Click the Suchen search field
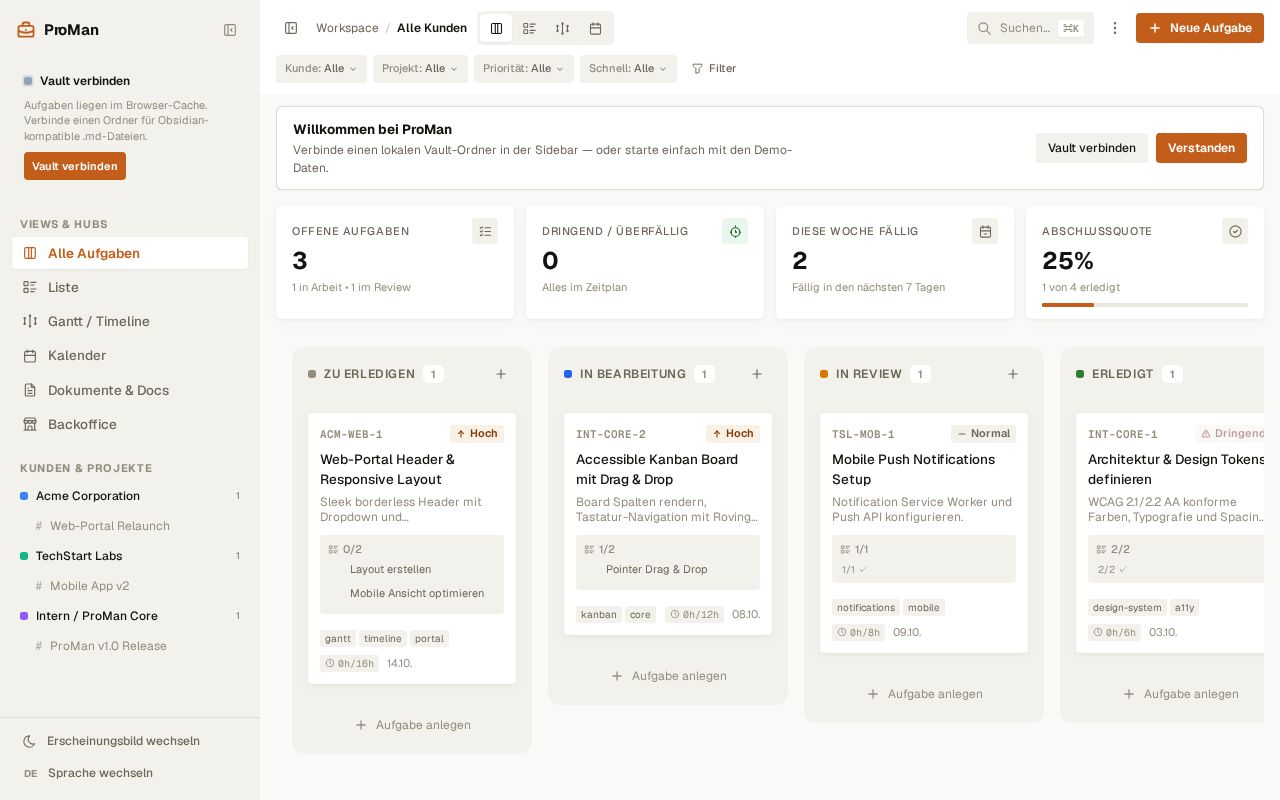 click(x=1030, y=28)
